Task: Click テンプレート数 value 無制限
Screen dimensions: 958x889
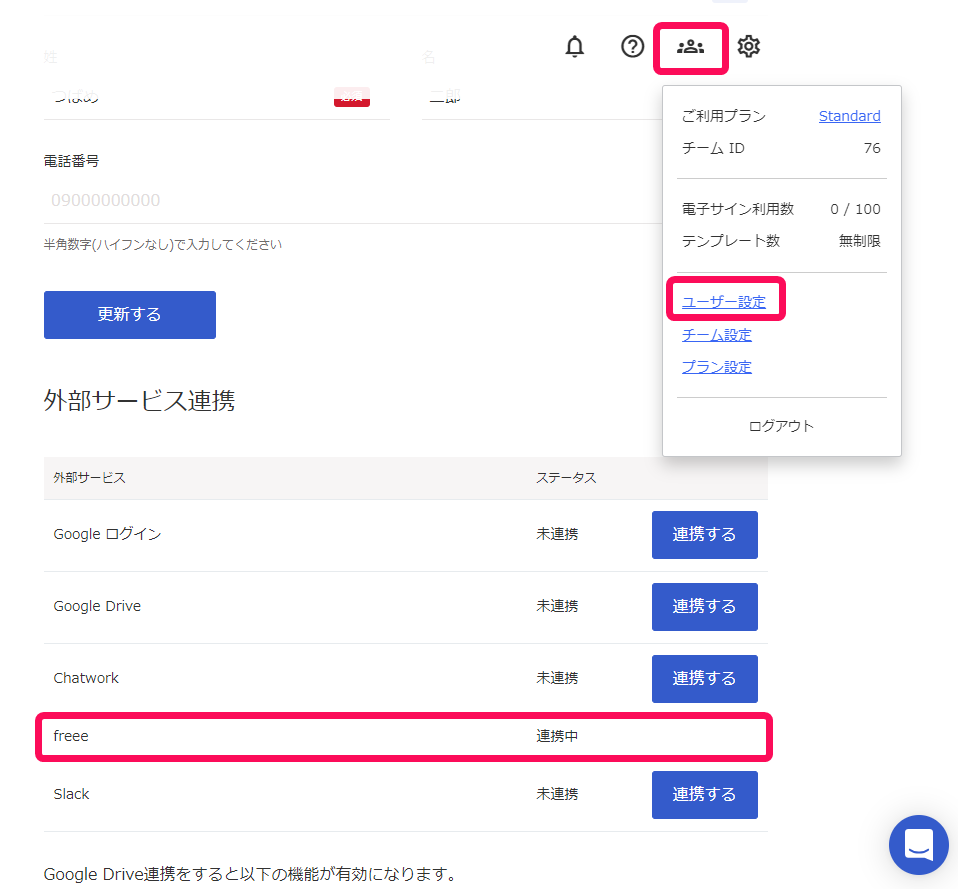Action: pos(859,241)
